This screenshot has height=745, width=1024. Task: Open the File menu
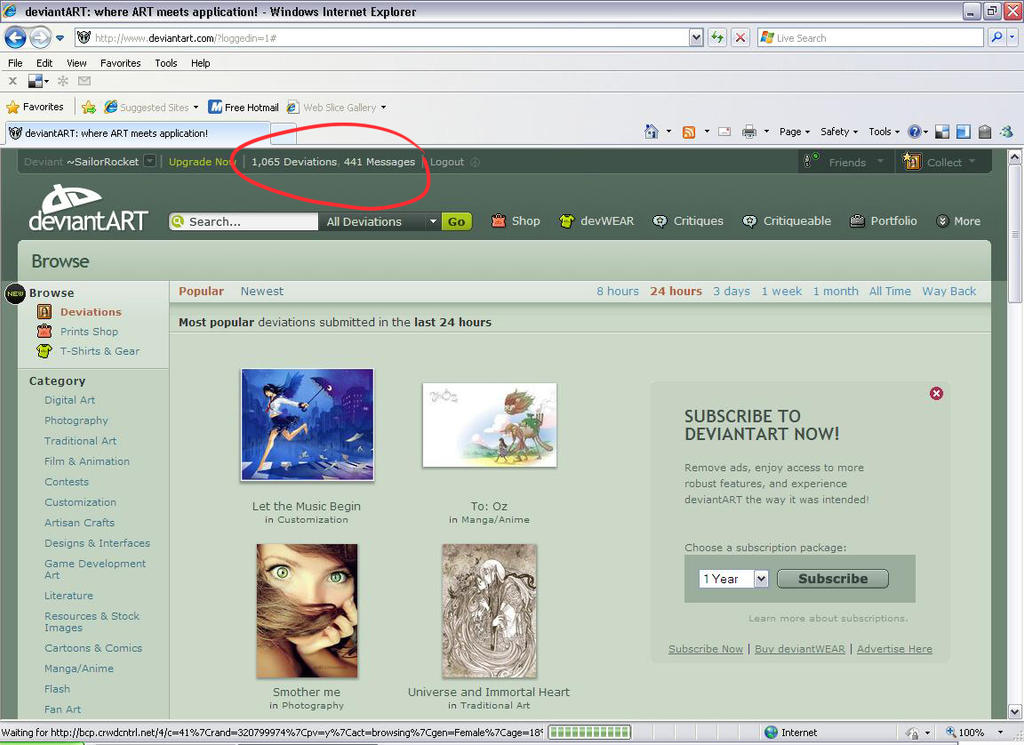pos(15,63)
